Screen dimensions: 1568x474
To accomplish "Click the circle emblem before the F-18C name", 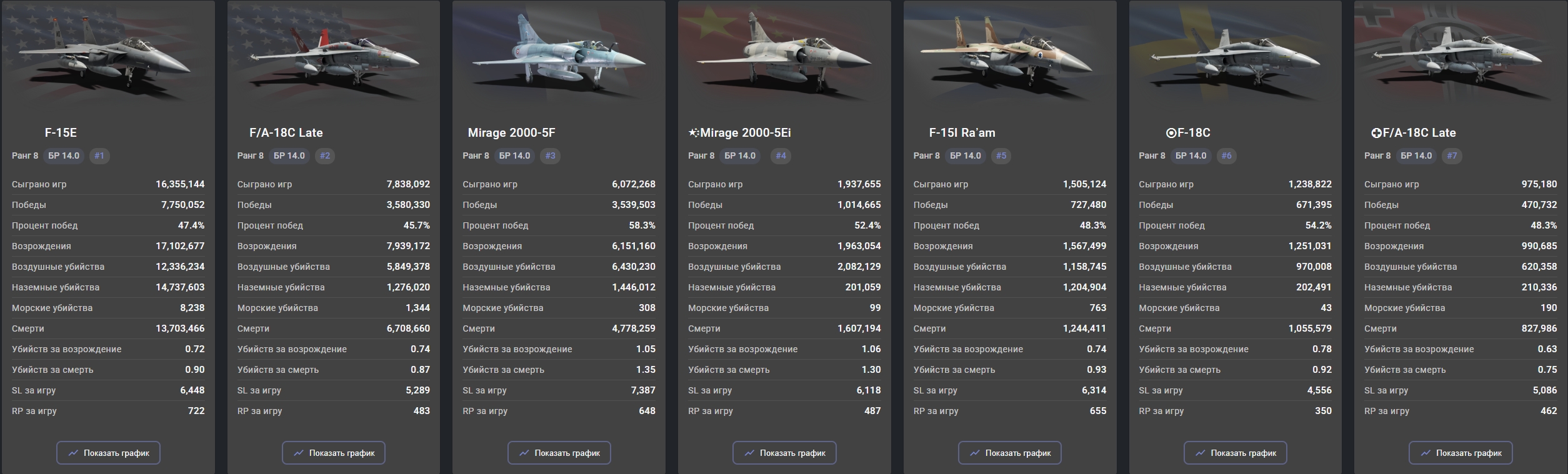I will click(1171, 132).
